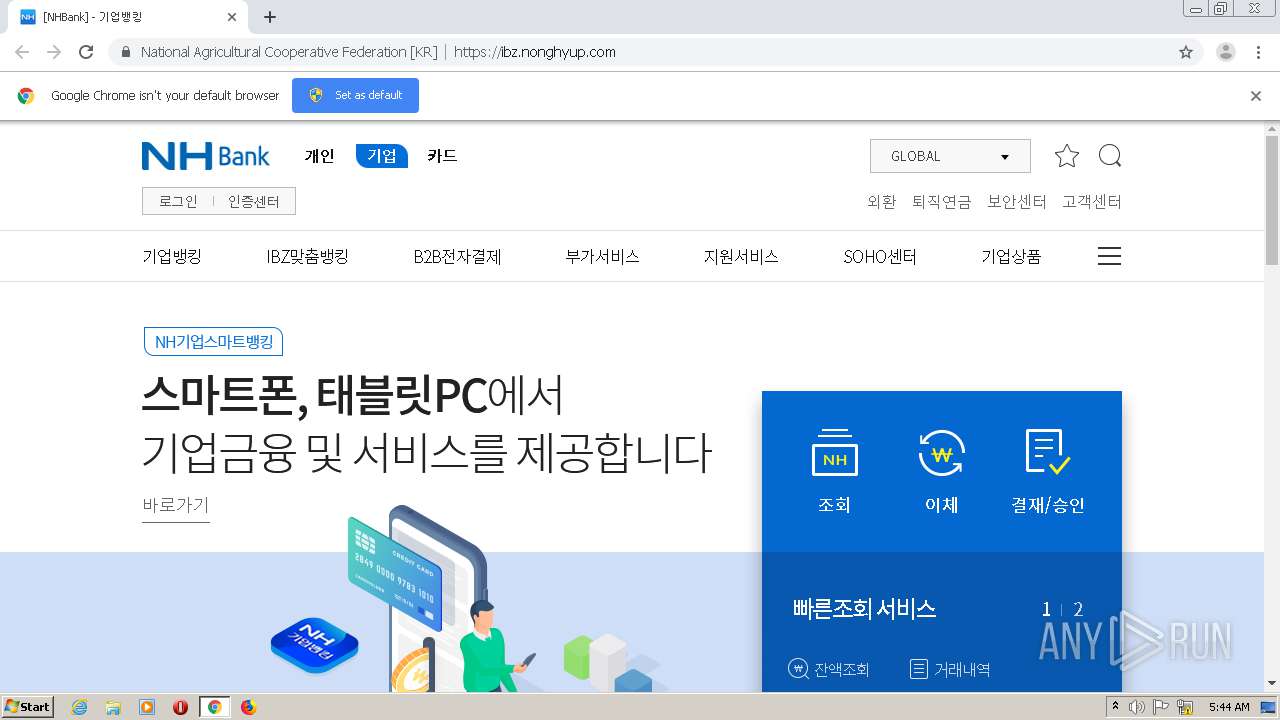Click the 로그인 login link
Screen dimensions: 1280x720
pos(178,201)
